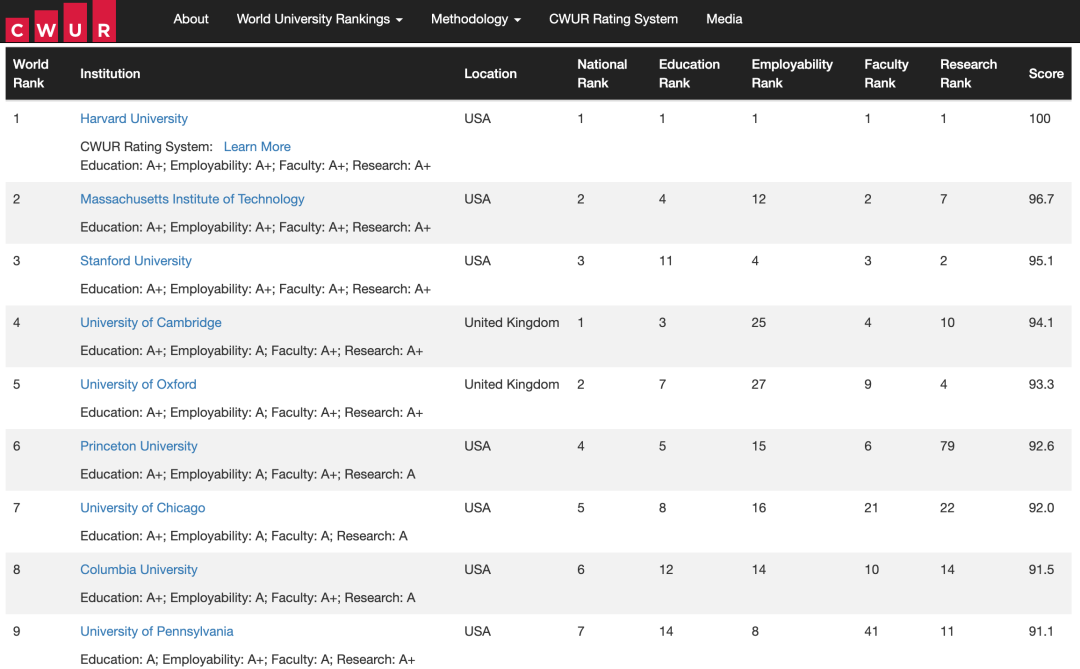This screenshot has width=1080, height=669.
Task: Open Harvard University link
Action: coord(134,119)
